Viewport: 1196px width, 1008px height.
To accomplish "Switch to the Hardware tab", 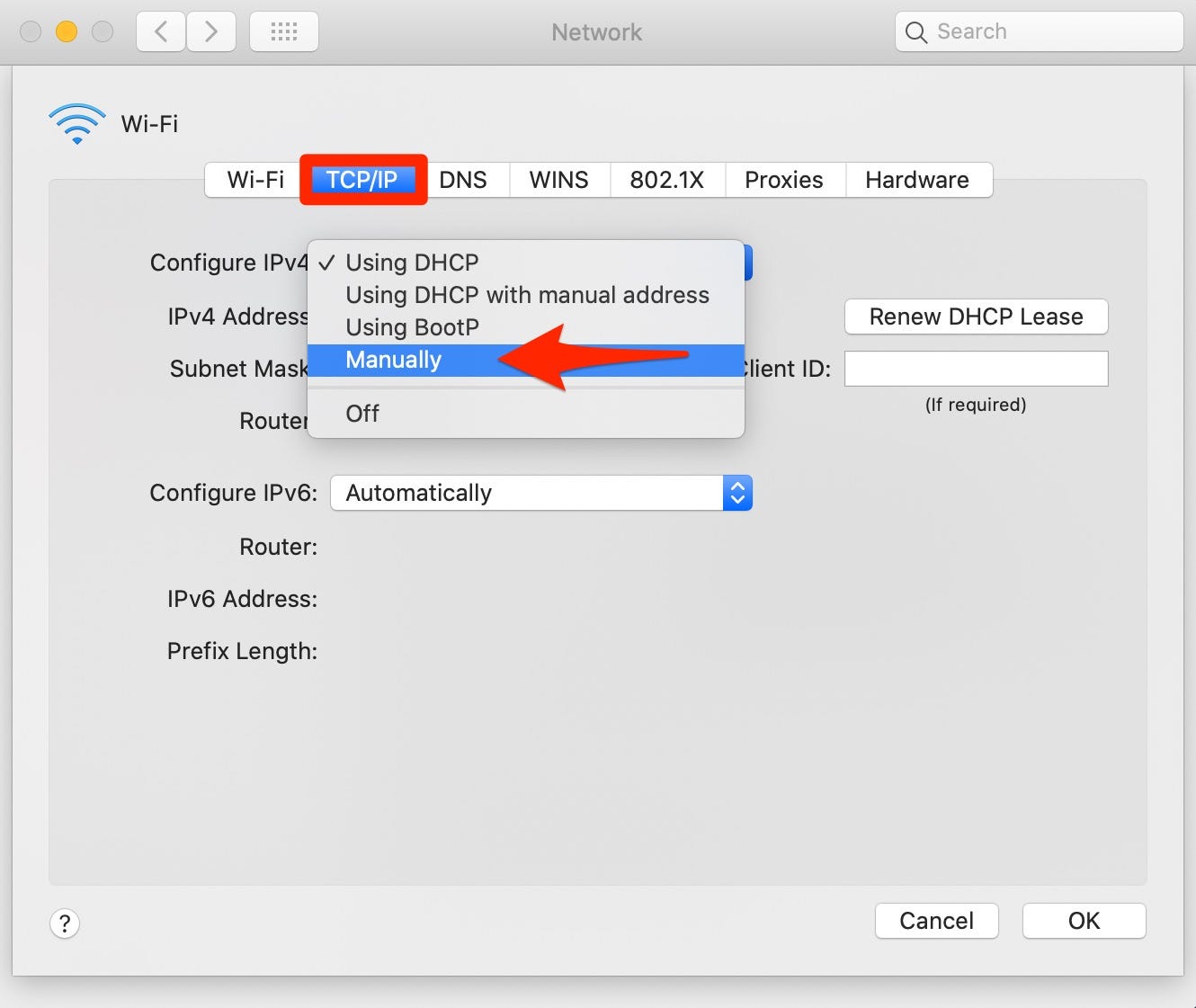I will coord(917,180).
